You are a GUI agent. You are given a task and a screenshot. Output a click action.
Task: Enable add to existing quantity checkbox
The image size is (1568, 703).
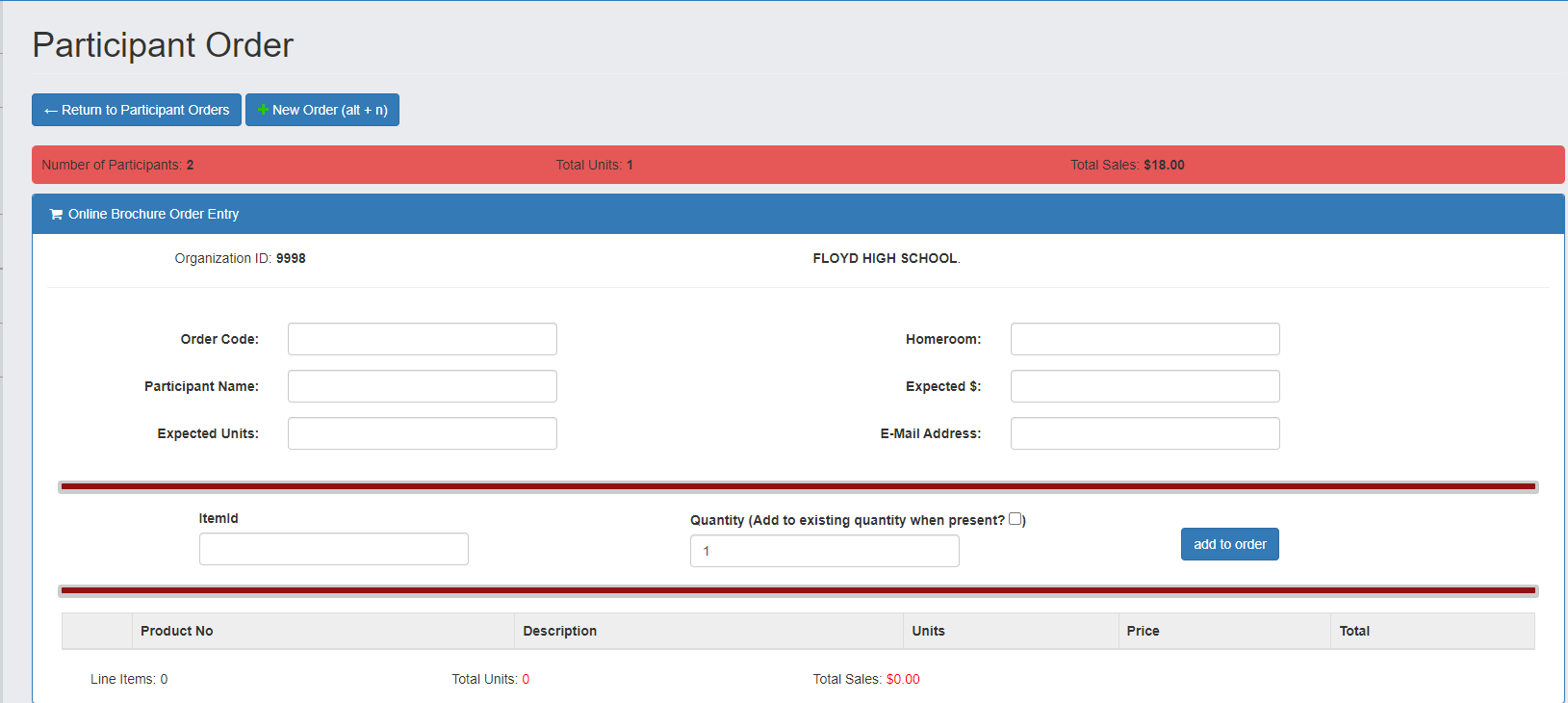point(1015,519)
